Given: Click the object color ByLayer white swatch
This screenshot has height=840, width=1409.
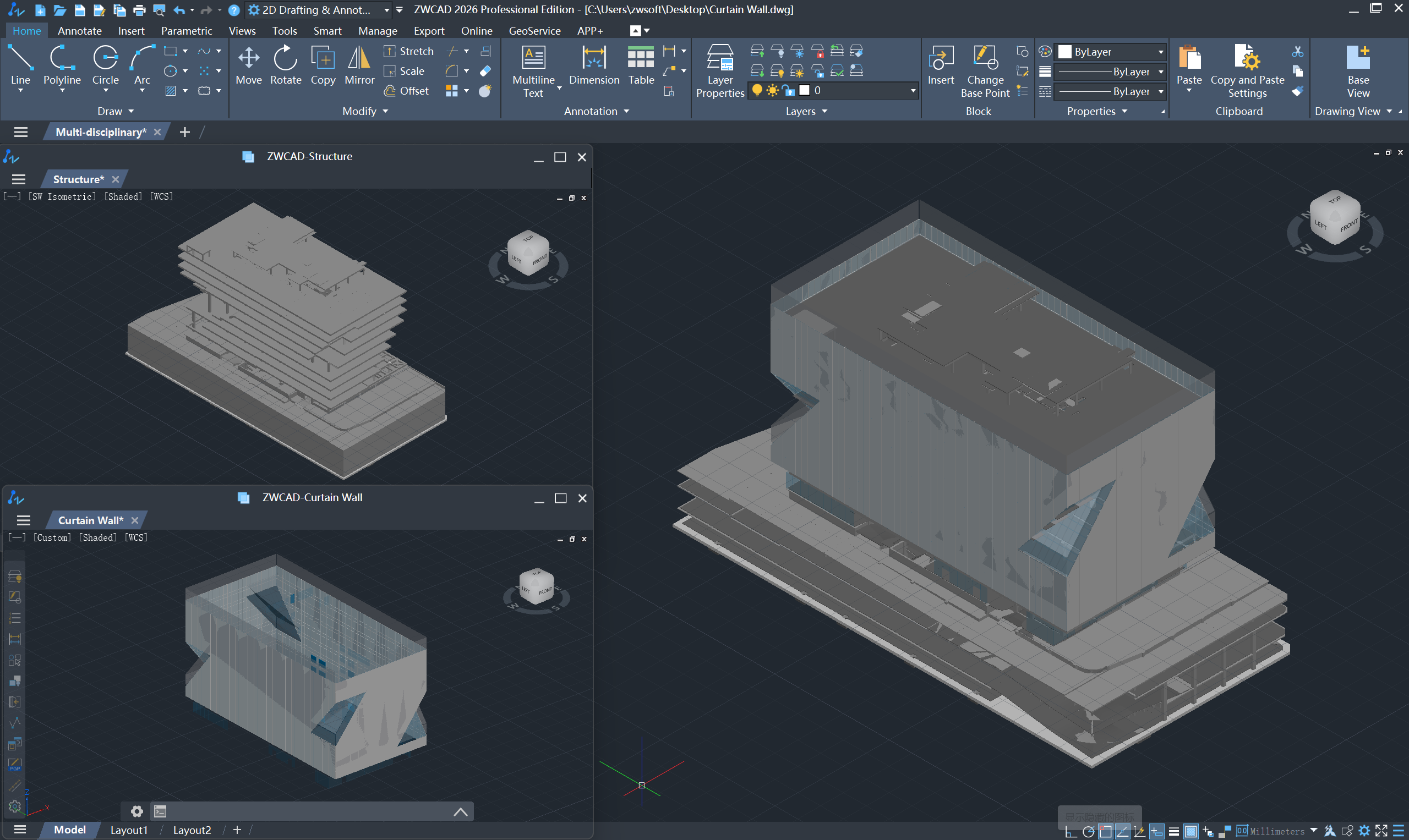Looking at the screenshot, I should (1064, 52).
